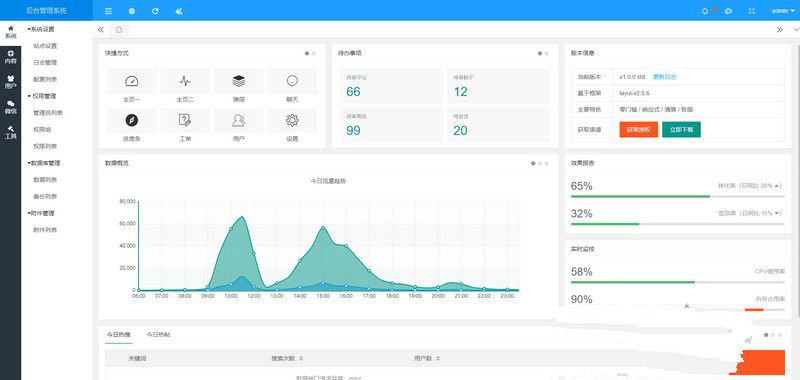Screen dimensions: 800x380
Task: Open 弹层 layers shortcut
Action: [x=239, y=87]
